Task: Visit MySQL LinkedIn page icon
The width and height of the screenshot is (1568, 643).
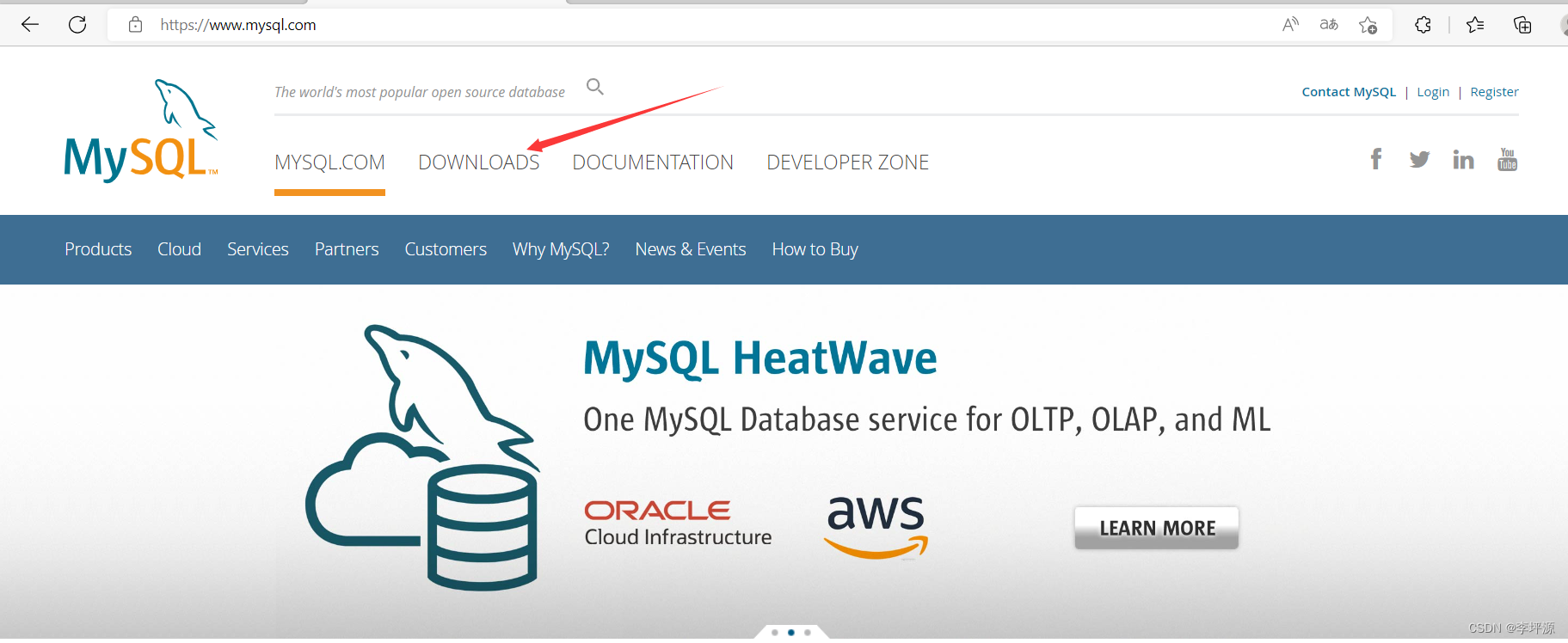Action: coord(1463,159)
